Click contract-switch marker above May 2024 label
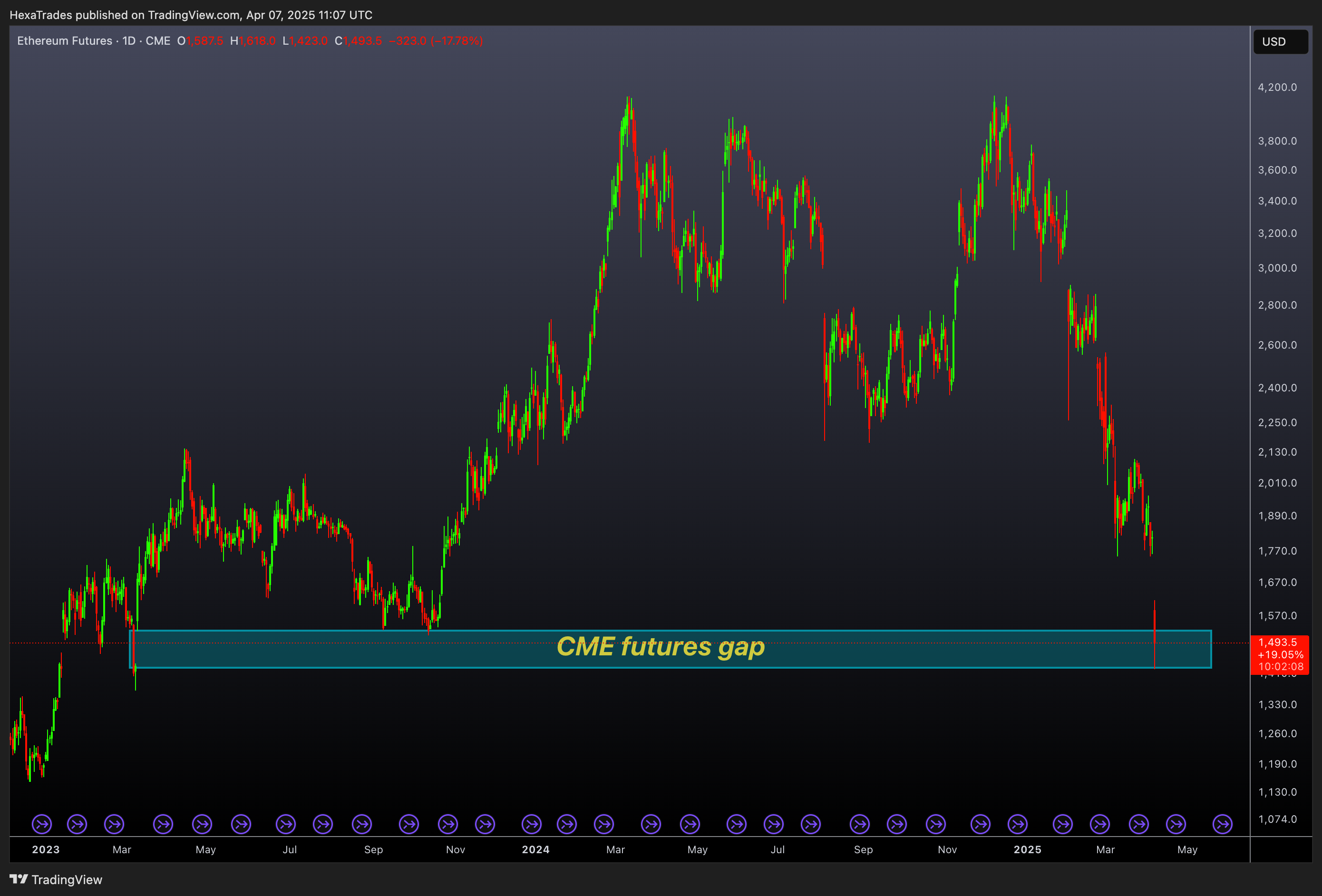This screenshot has height=896, width=1322. [690, 824]
